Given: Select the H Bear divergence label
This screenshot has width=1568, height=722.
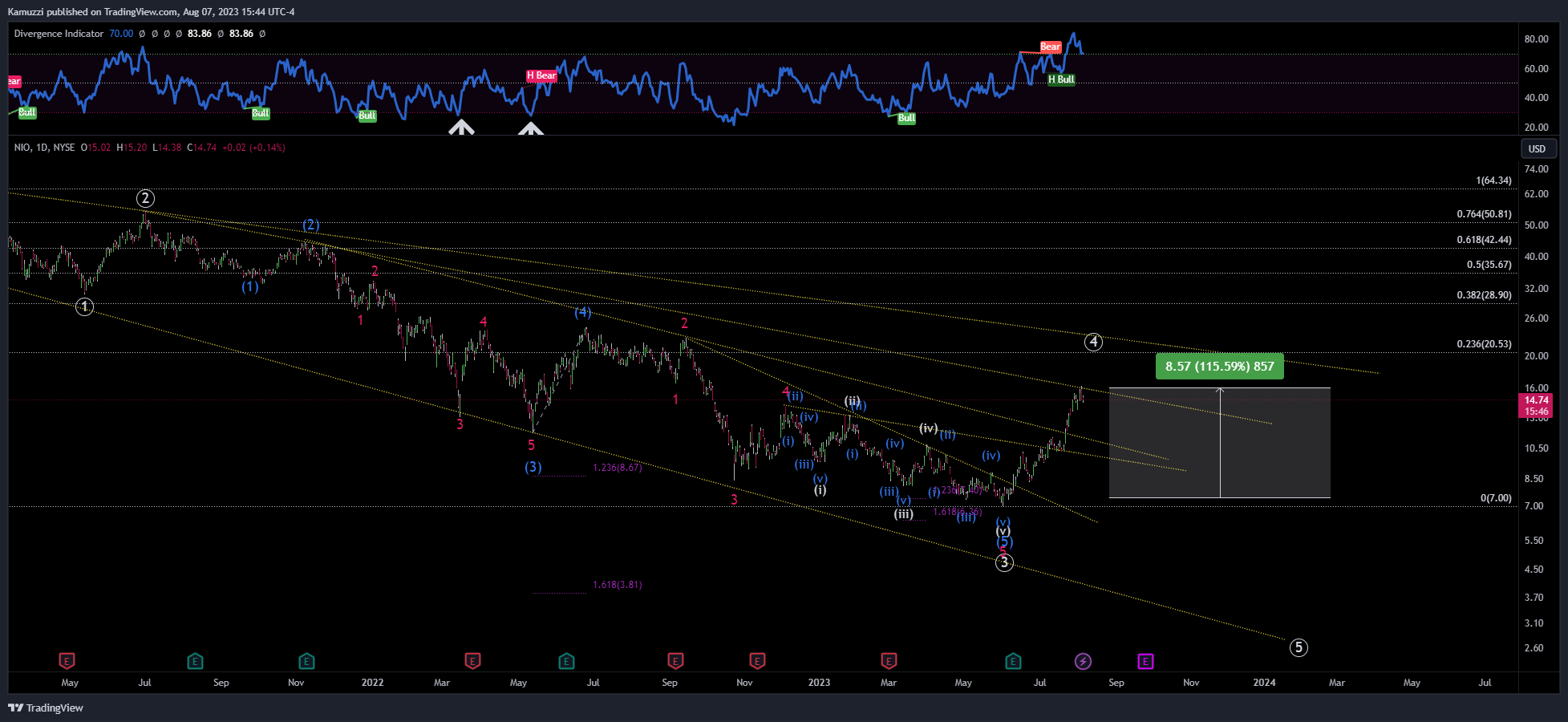Looking at the screenshot, I should tap(541, 75).
